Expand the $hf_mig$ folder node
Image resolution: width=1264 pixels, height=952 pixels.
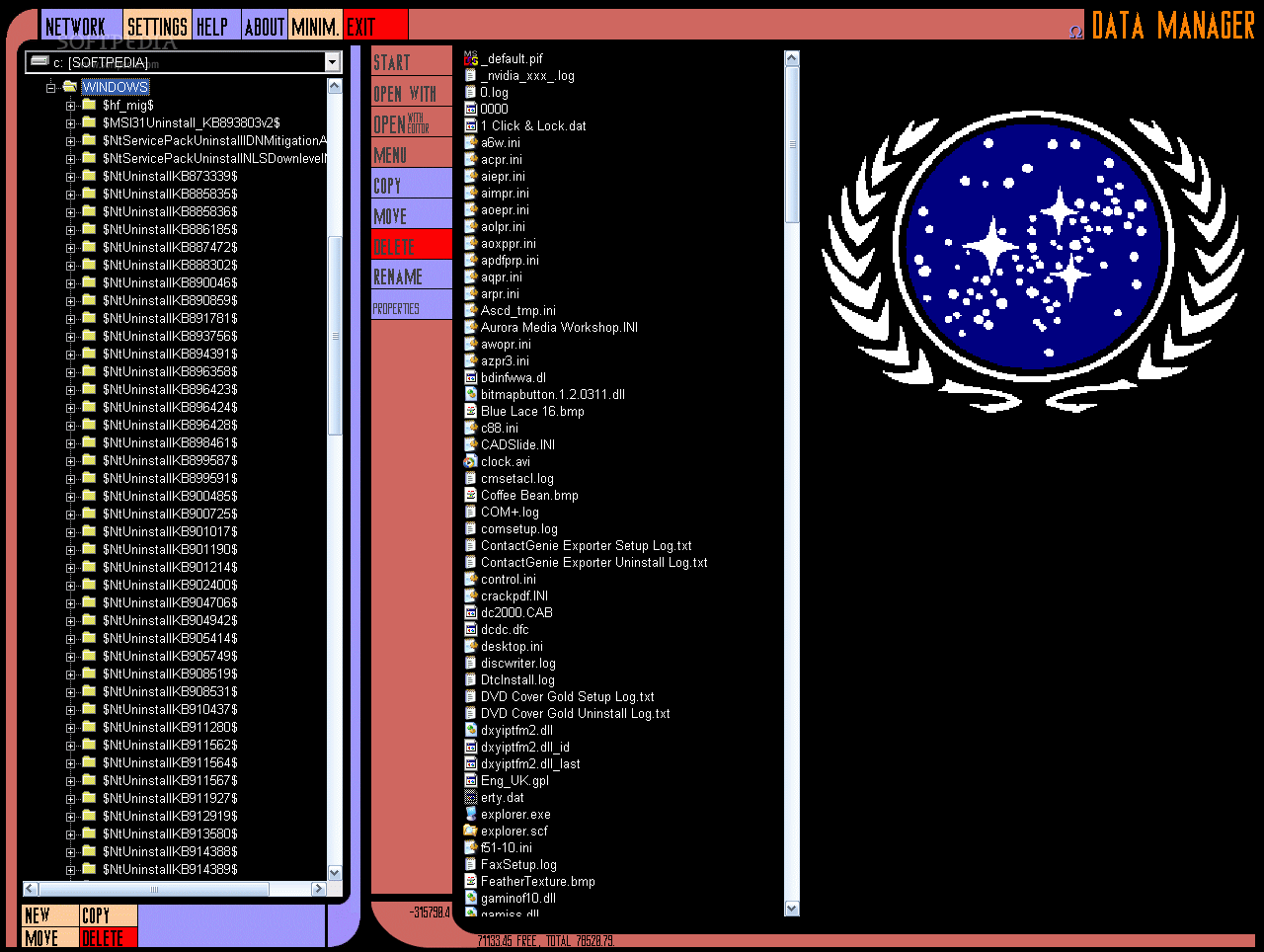pyautogui.click(x=70, y=105)
